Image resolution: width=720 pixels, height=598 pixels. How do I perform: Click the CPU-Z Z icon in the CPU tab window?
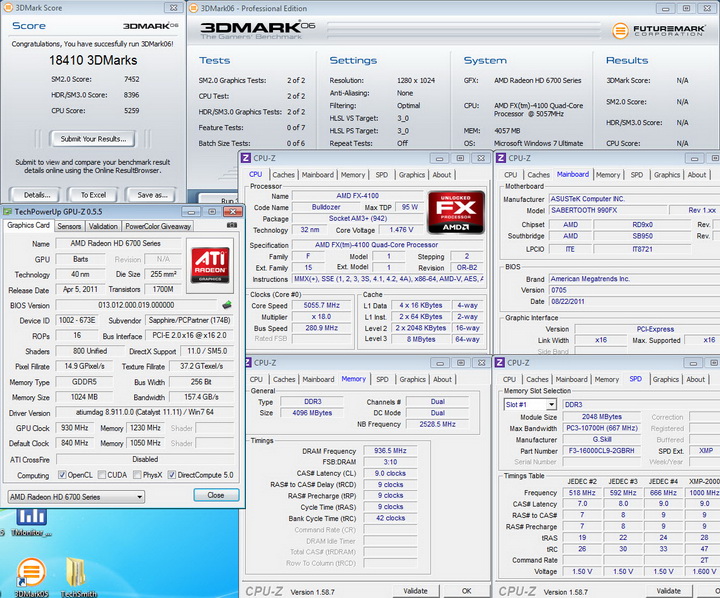[x=246, y=158]
